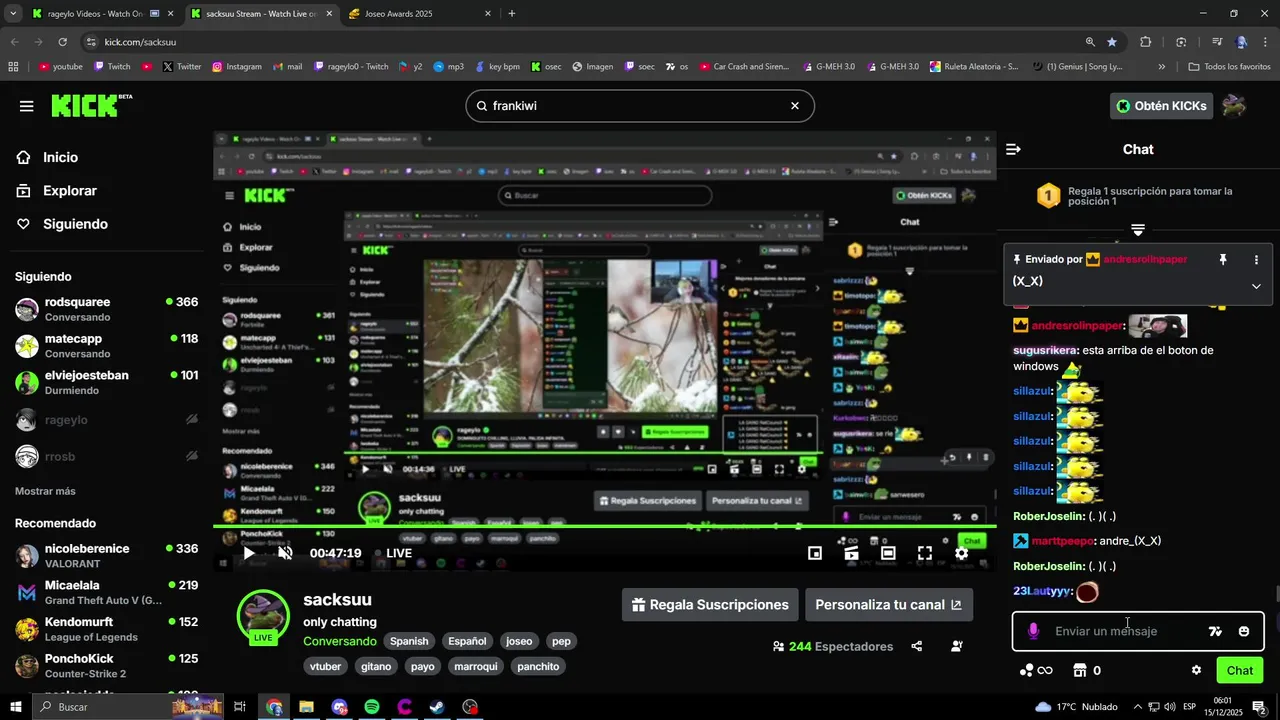Open Micaelala recommended channel
The width and height of the screenshot is (1280, 720).
coord(105,592)
